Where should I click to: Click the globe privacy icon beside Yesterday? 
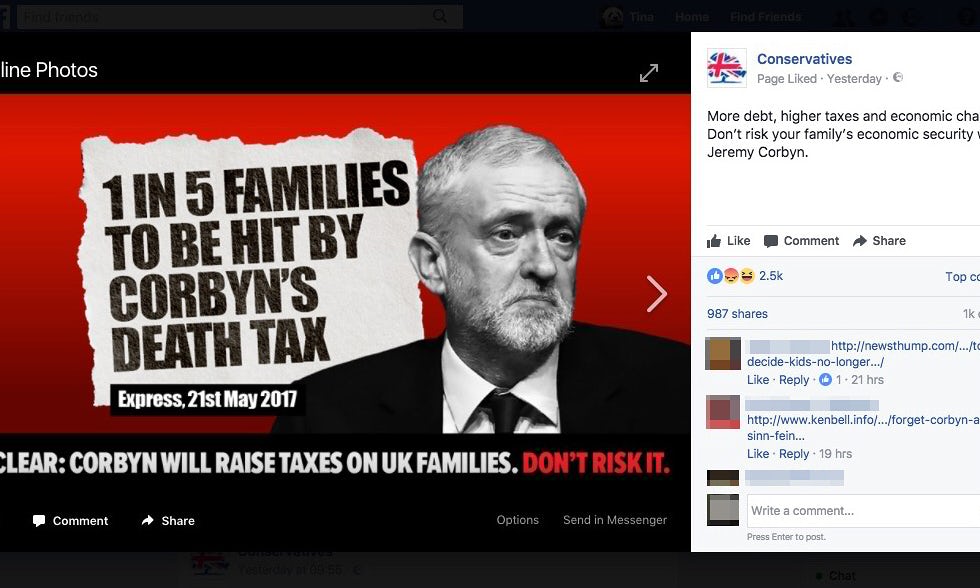(898, 77)
